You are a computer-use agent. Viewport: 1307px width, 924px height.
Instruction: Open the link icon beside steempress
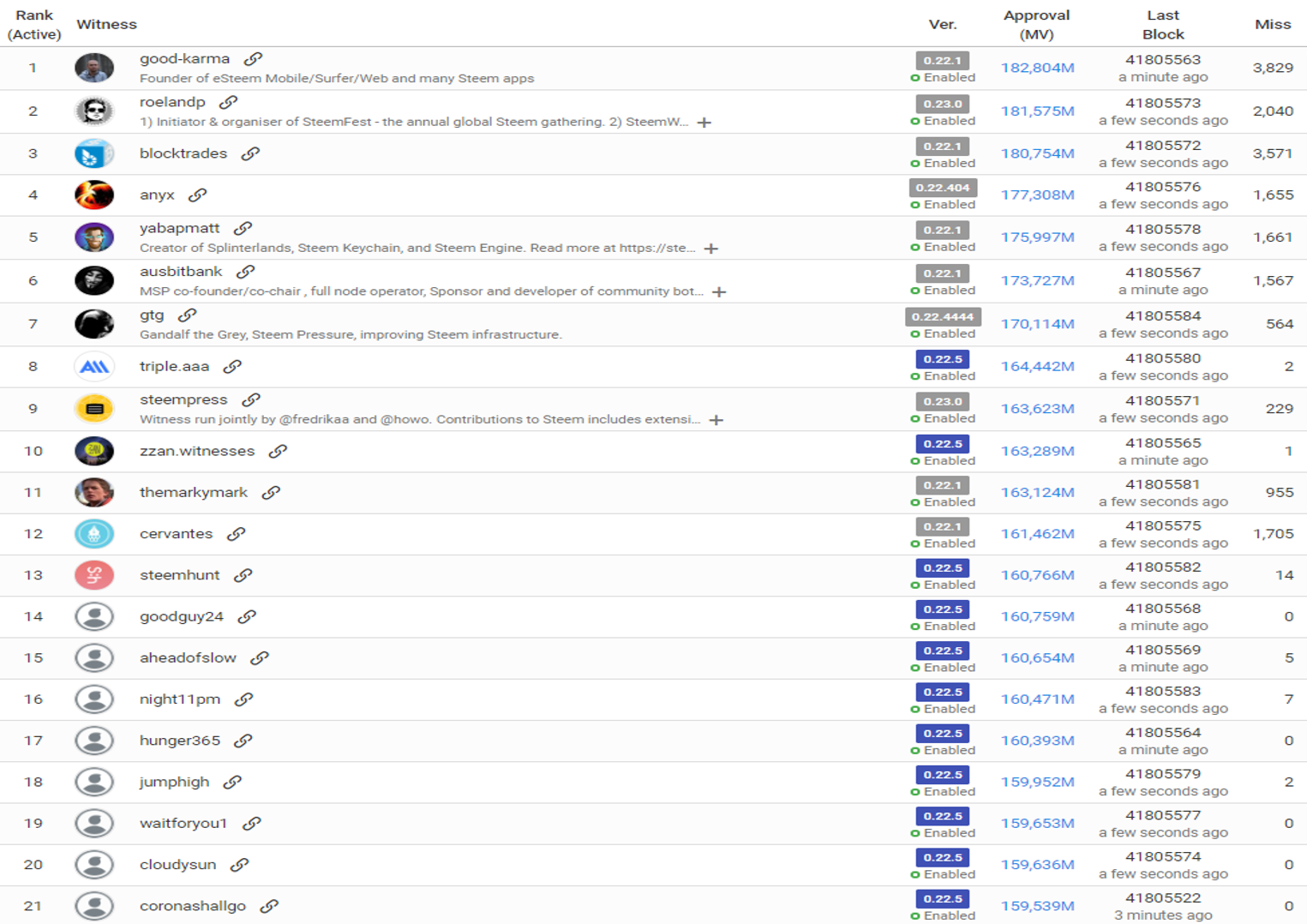coord(251,399)
